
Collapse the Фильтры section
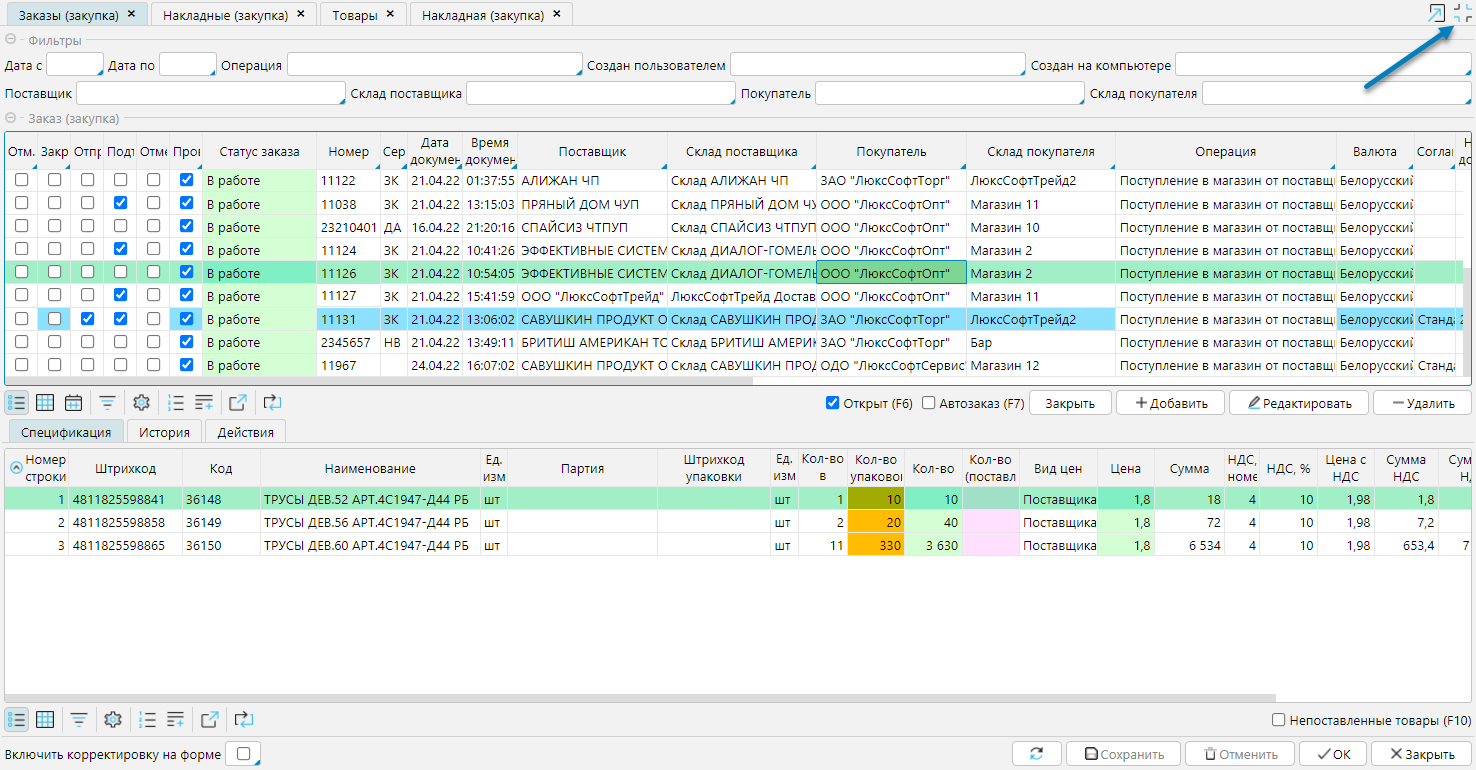pyautogui.click(x=11, y=40)
